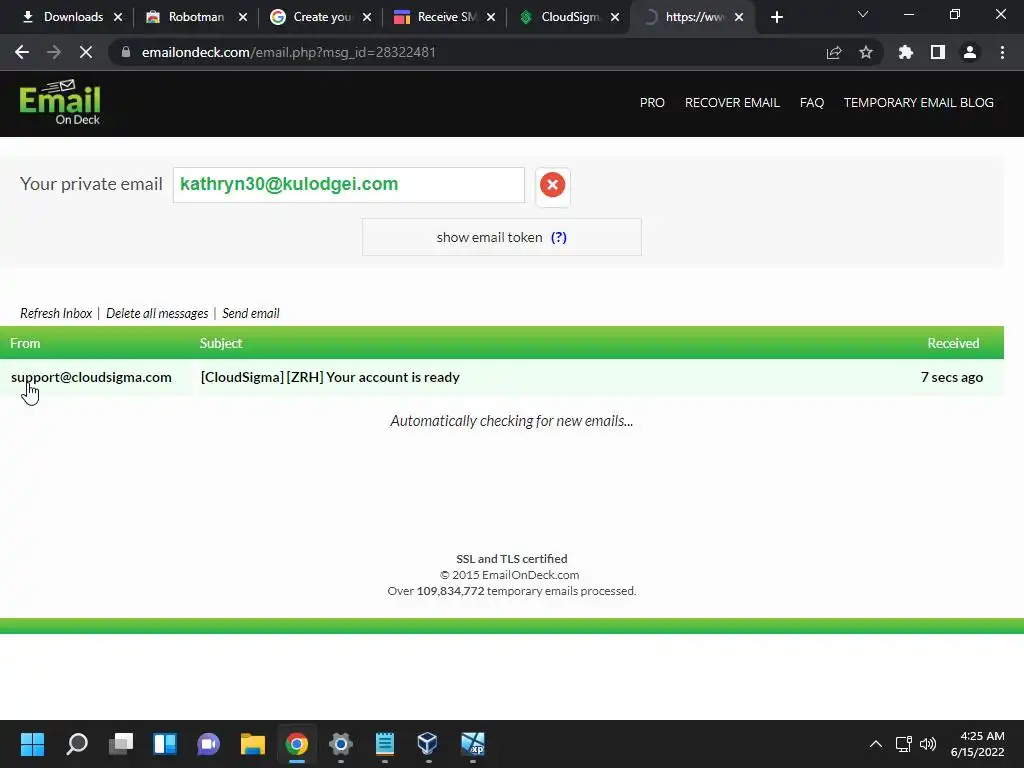Open the extensions puzzle icon
1024x768 pixels.
(x=905, y=52)
